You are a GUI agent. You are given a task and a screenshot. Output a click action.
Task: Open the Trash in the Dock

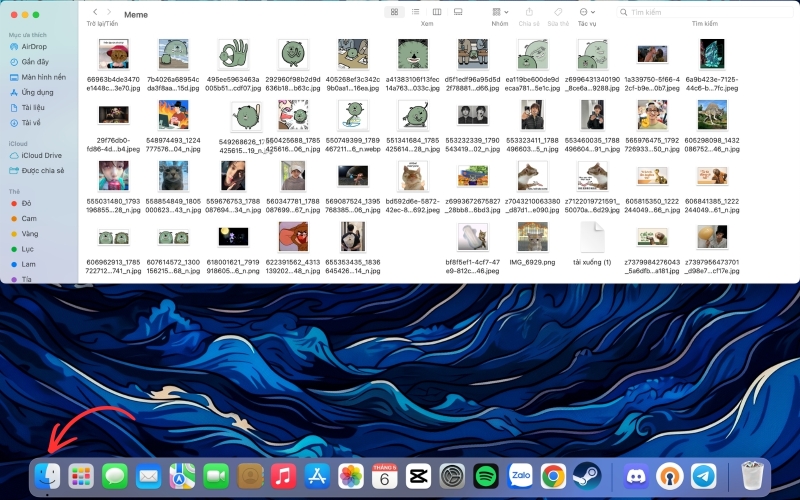(x=752, y=476)
